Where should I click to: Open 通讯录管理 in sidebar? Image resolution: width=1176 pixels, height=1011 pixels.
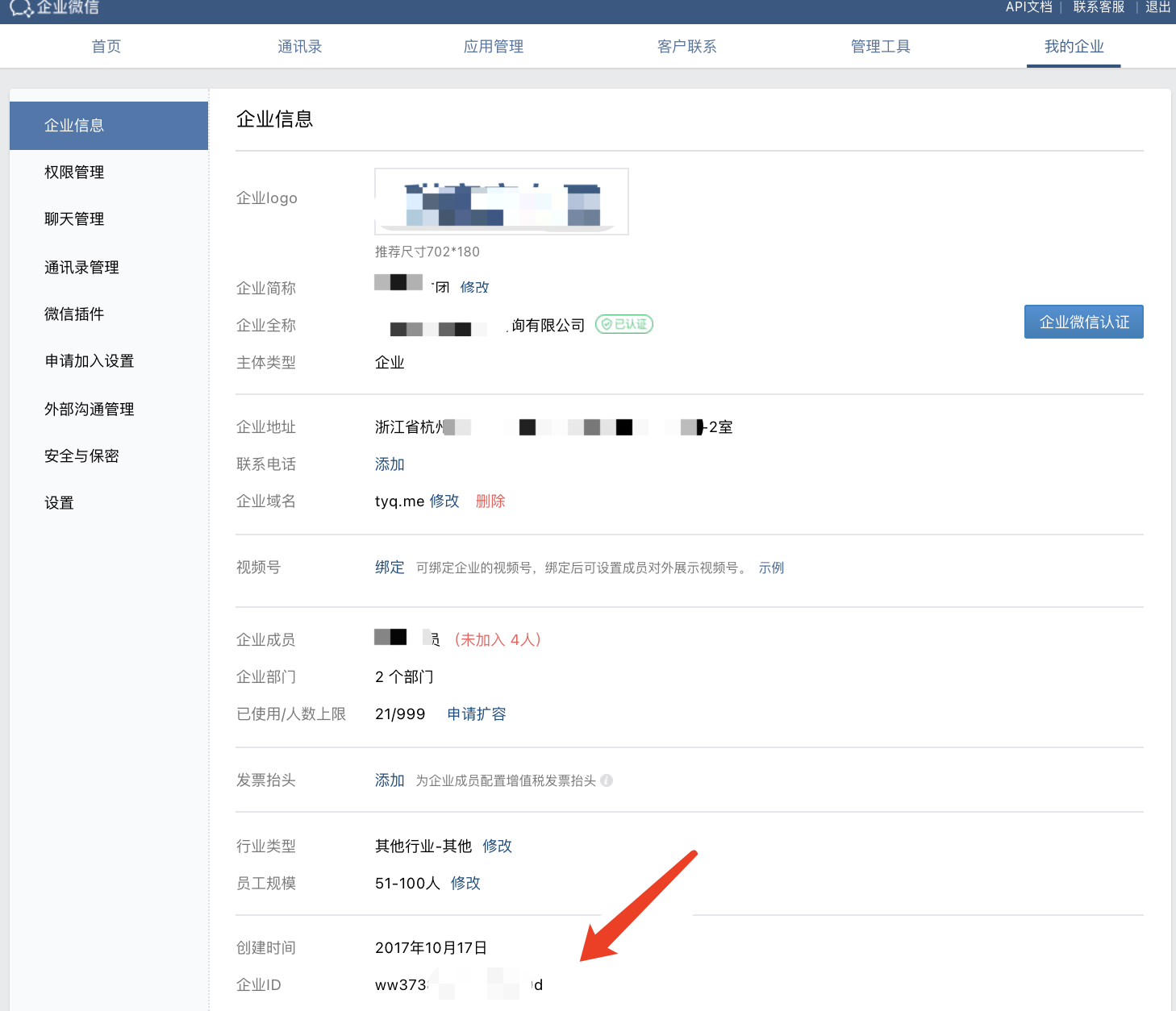point(81,268)
